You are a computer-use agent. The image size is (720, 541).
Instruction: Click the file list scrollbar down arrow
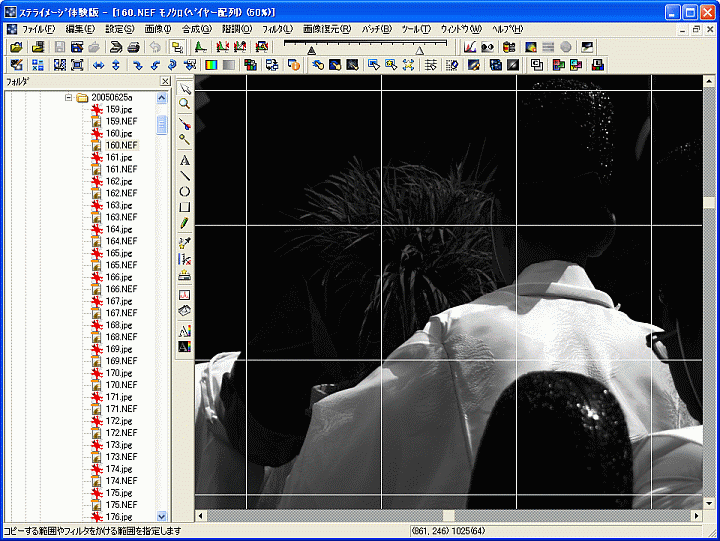(163, 516)
